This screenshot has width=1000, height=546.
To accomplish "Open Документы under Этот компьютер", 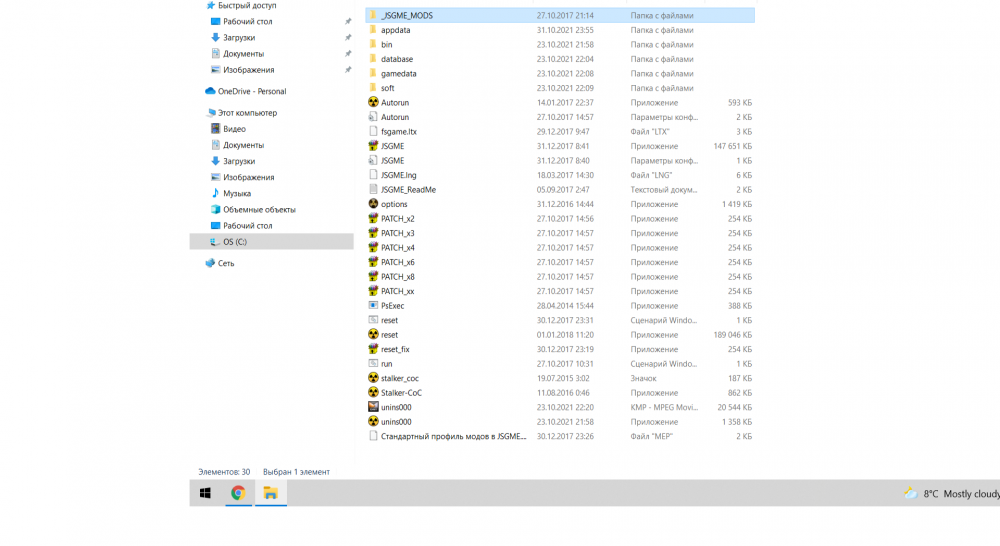I will click(x=243, y=145).
